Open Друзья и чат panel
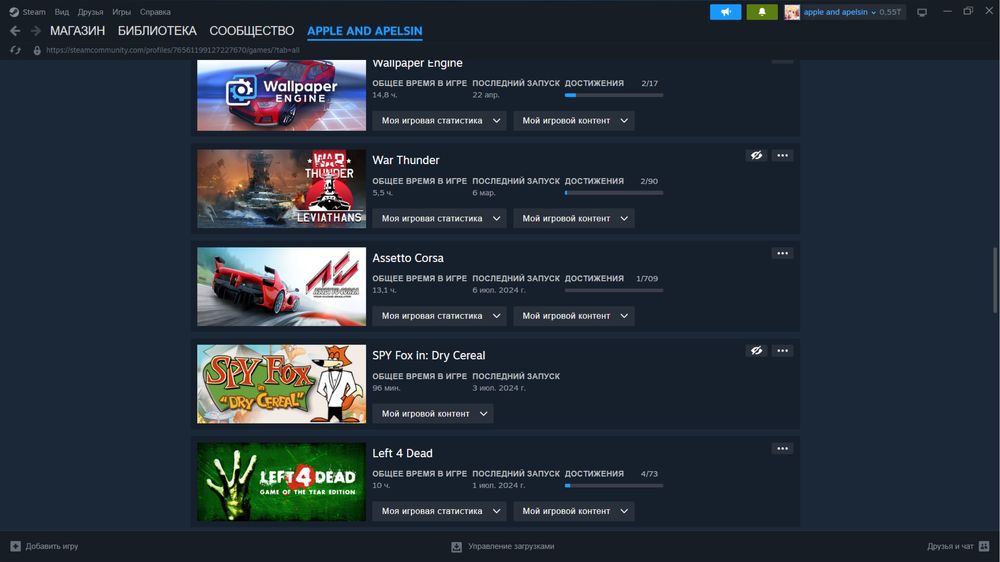This screenshot has height=562, width=1000. [950, 546]
